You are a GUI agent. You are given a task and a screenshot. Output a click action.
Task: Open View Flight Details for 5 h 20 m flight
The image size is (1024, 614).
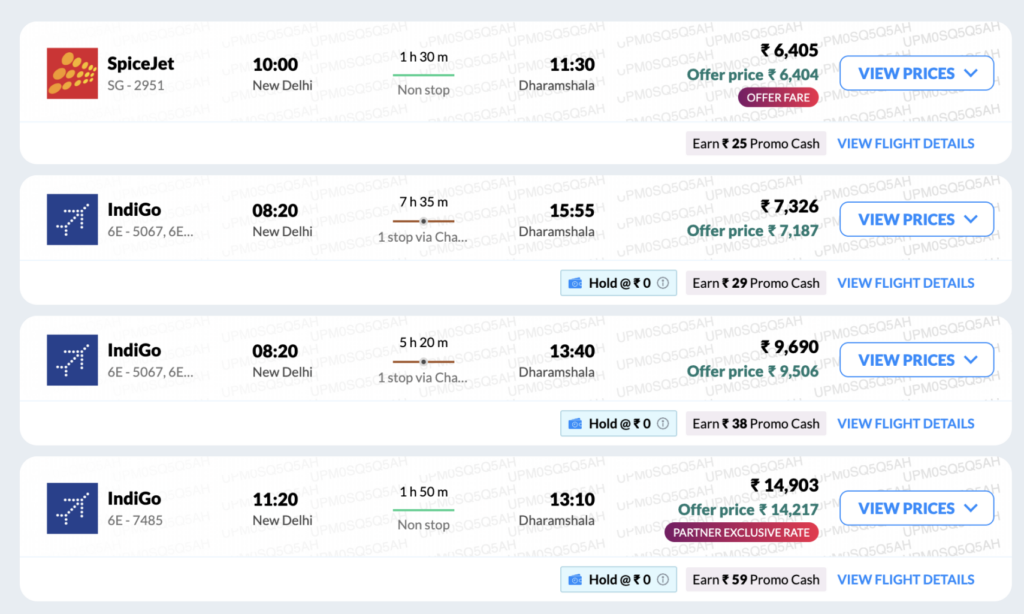point(906,423)
